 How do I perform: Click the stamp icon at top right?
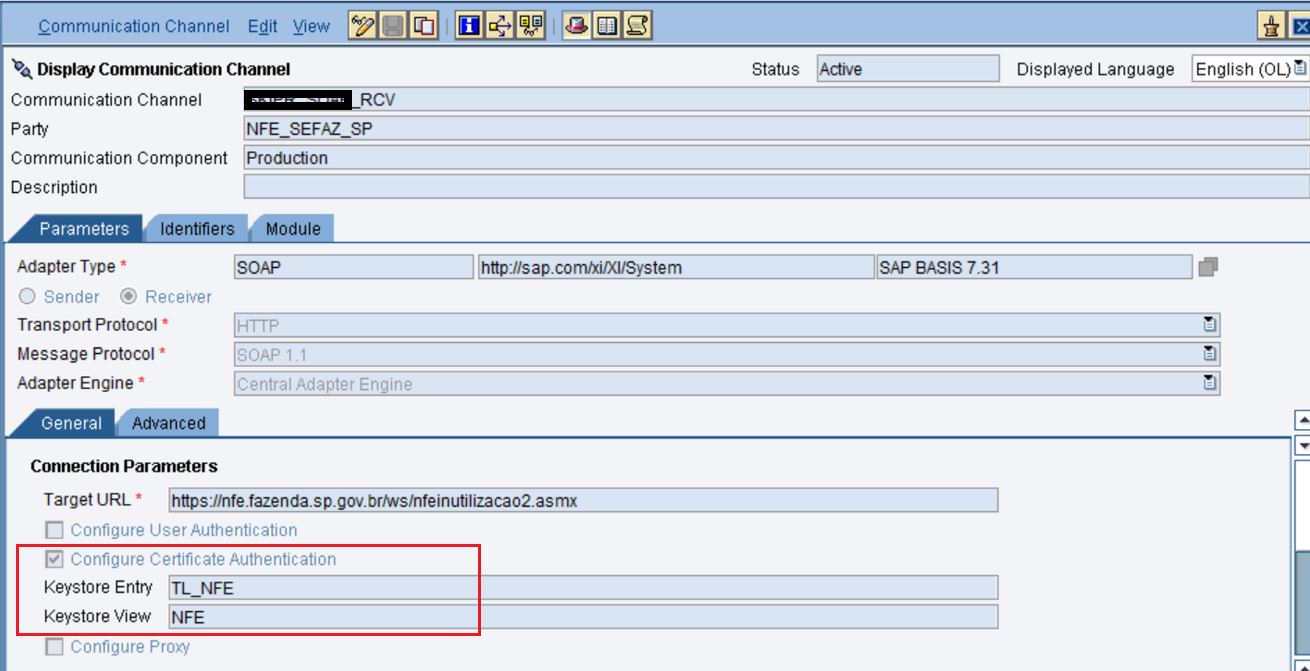pos(1271,27)
